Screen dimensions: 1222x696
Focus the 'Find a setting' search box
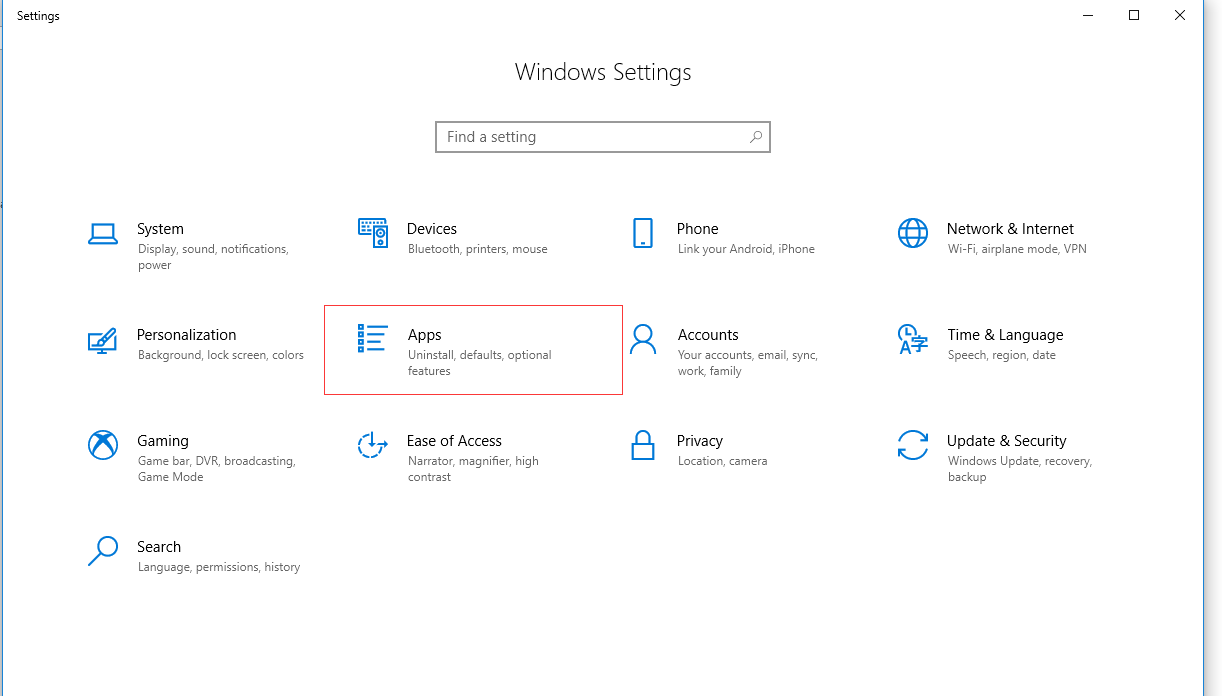coord(590,137)
